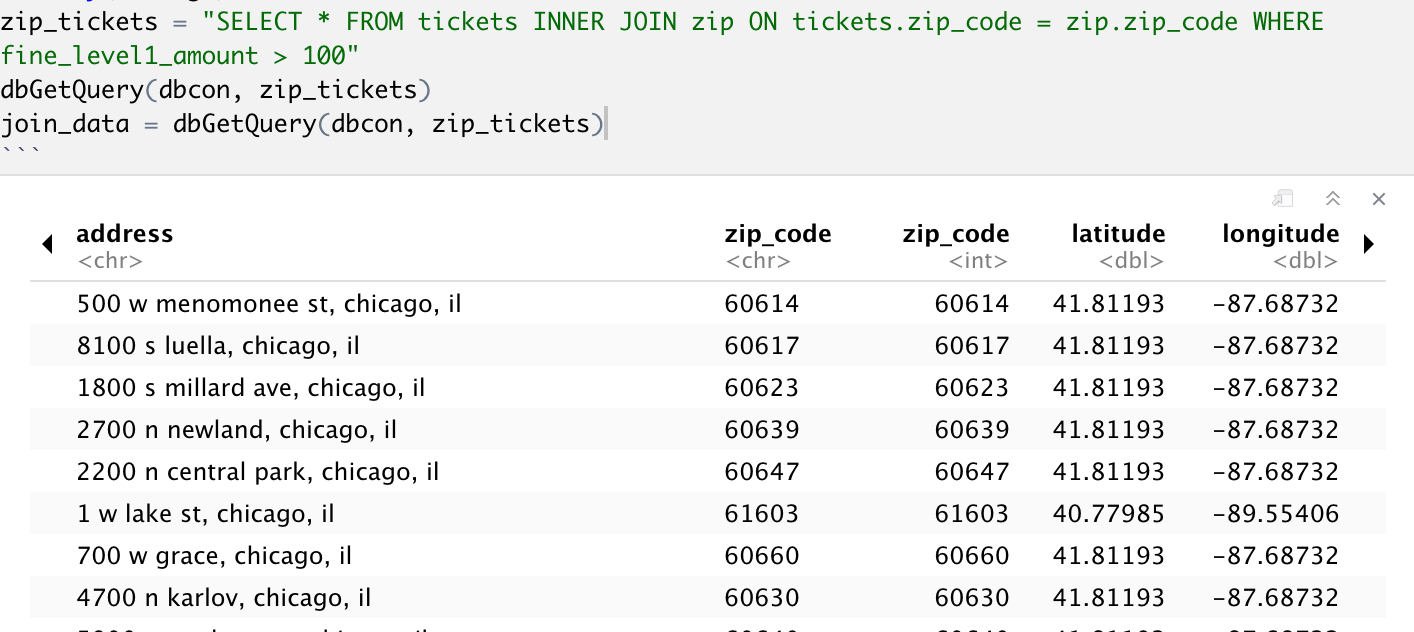Viewport: 1414px width, 632px height.
Task: Select address '8100 s luella, chicago, il'
Action: point(218,345)
